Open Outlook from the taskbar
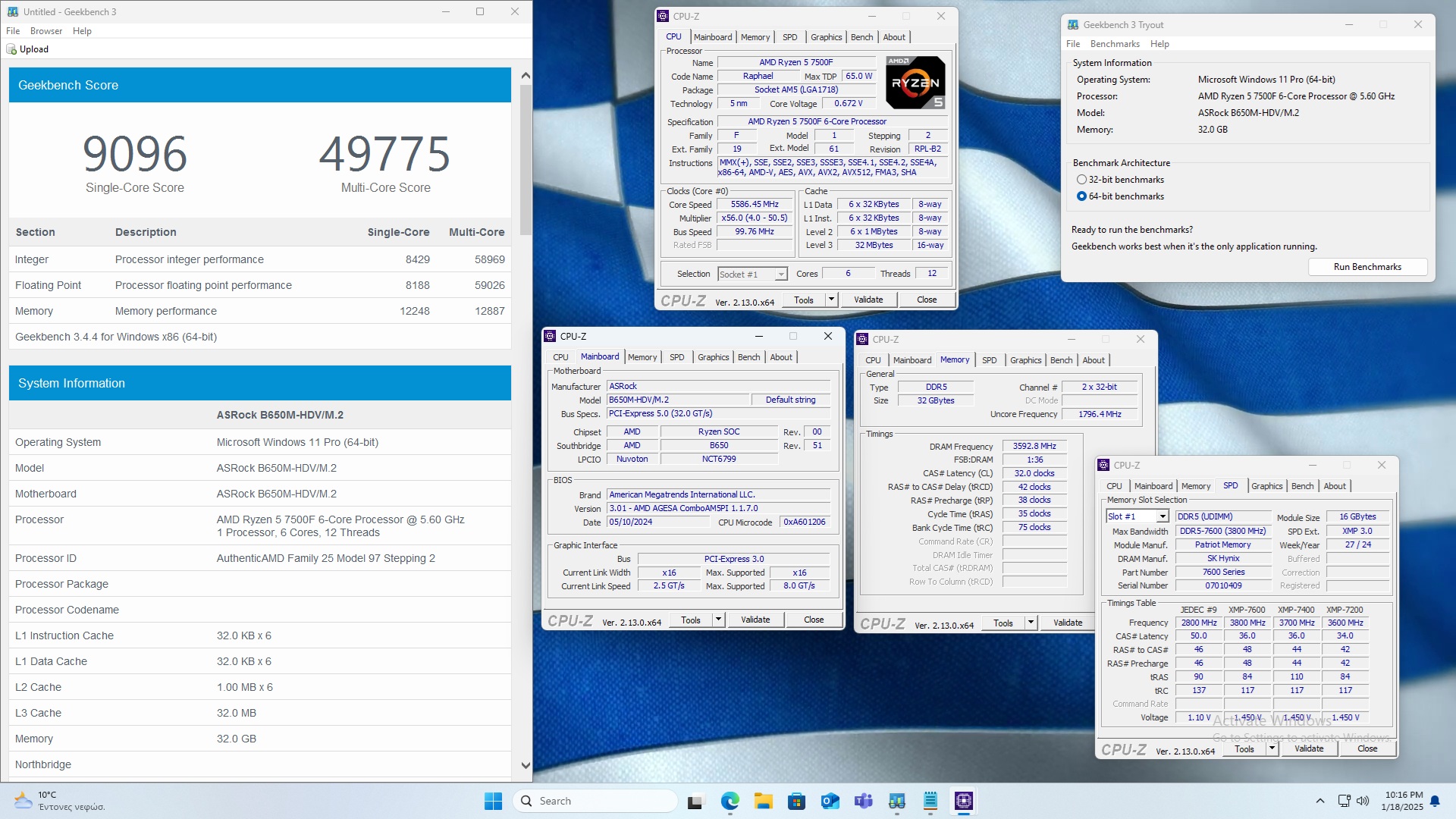1456x819 pixels. tap(830, 801)
